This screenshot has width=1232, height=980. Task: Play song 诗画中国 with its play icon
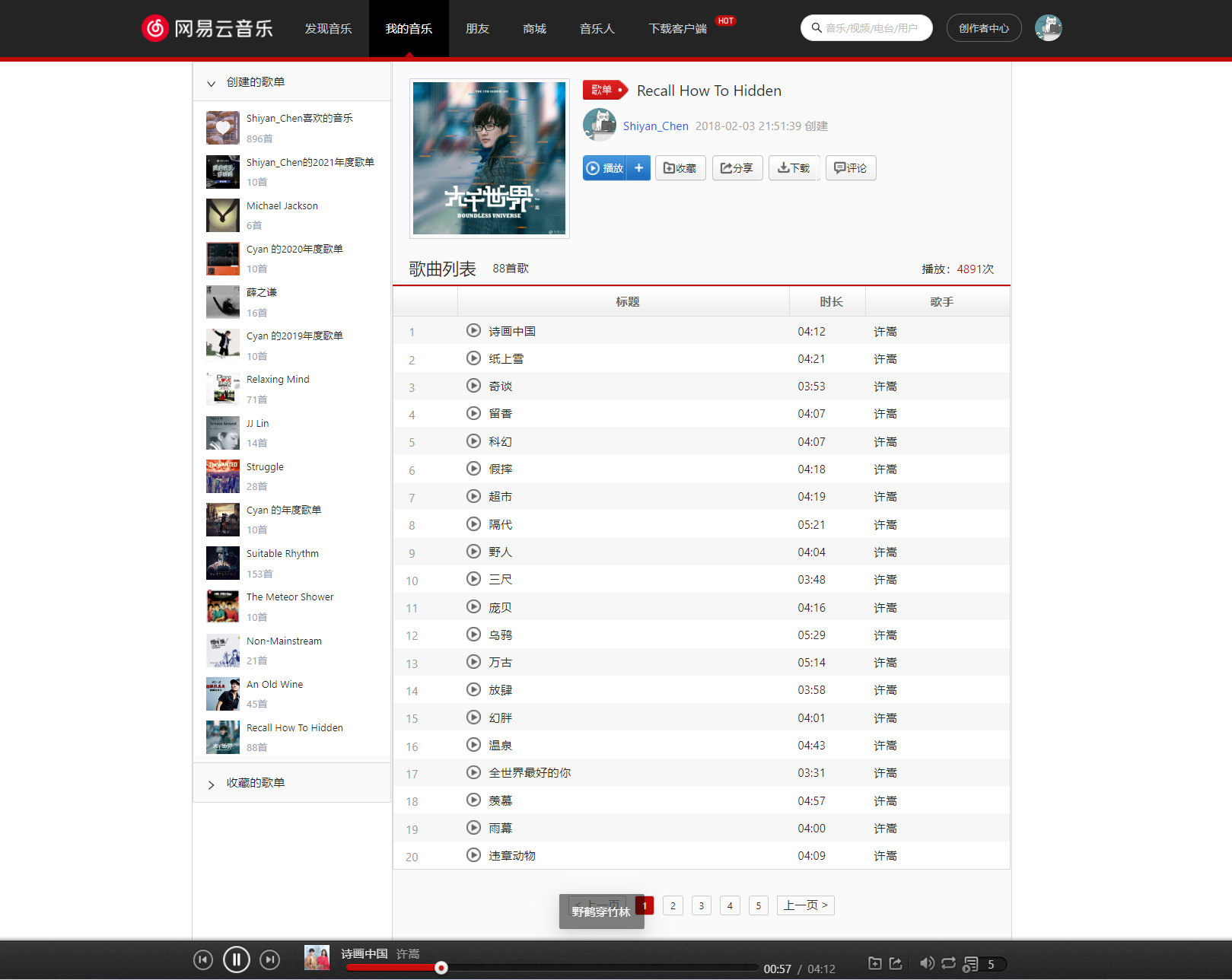(x=473, y=331)
